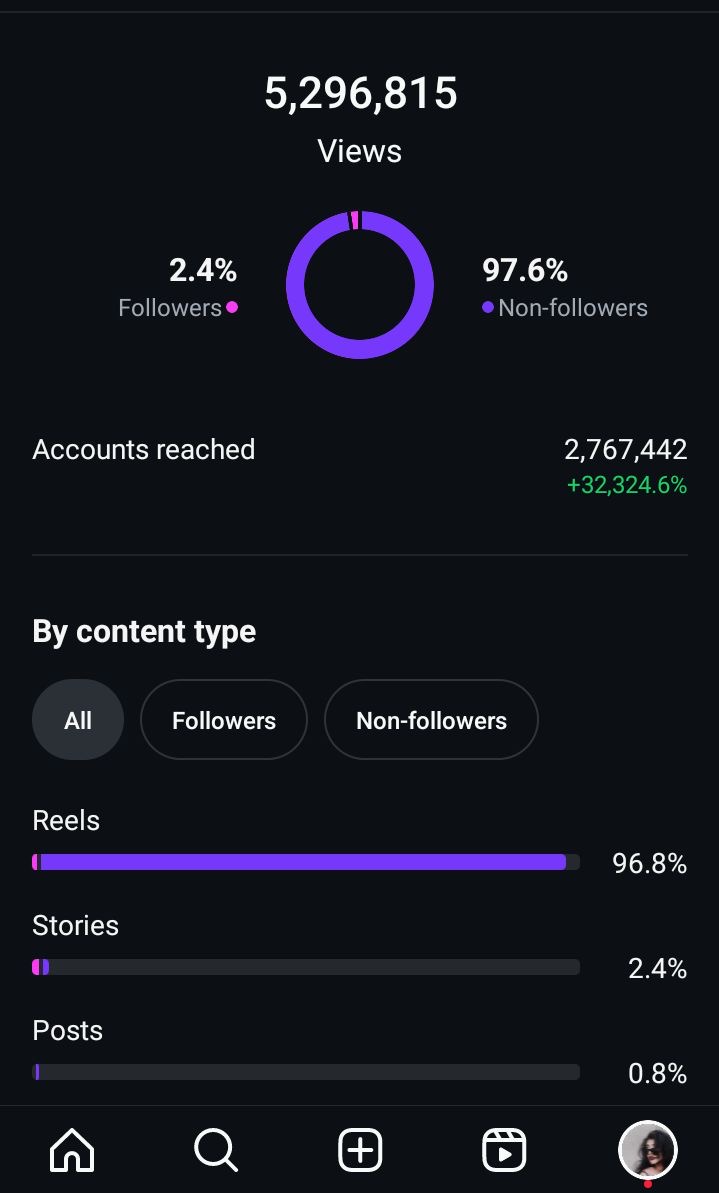Open the Reels content type details

[x=66, y=820]
